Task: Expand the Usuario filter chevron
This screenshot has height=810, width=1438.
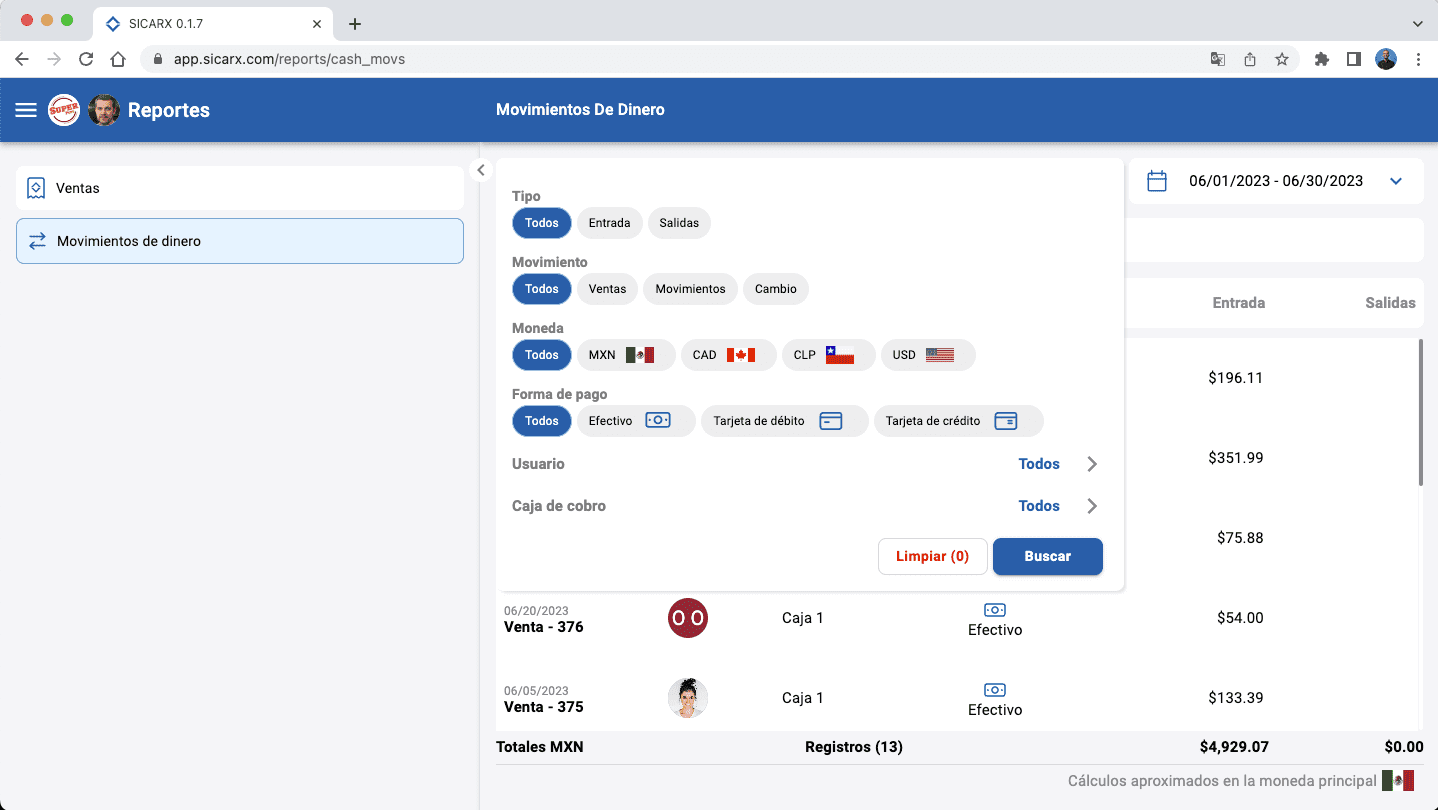Action: point(1092,464)
